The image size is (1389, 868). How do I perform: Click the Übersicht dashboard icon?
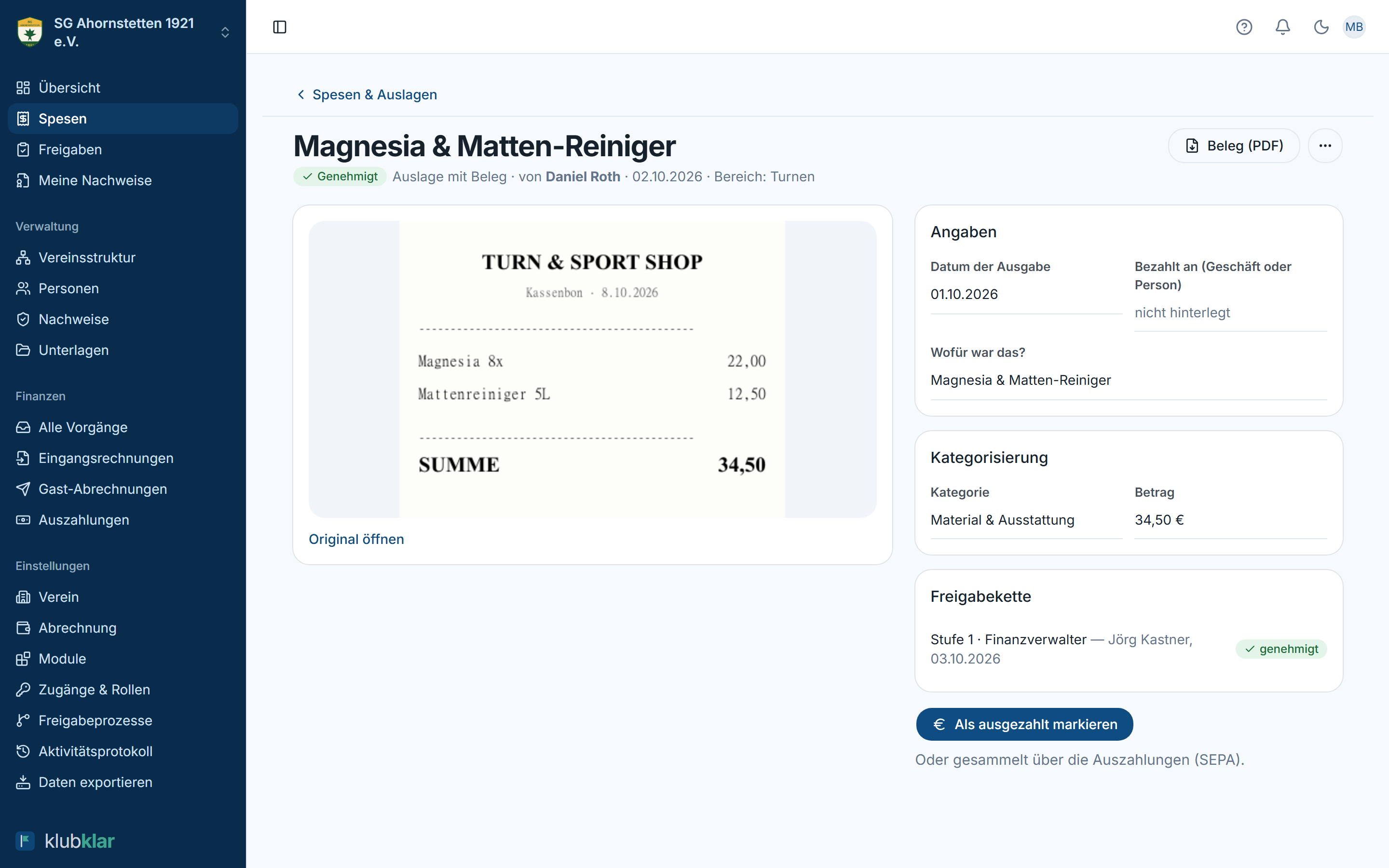coord(23,88)
